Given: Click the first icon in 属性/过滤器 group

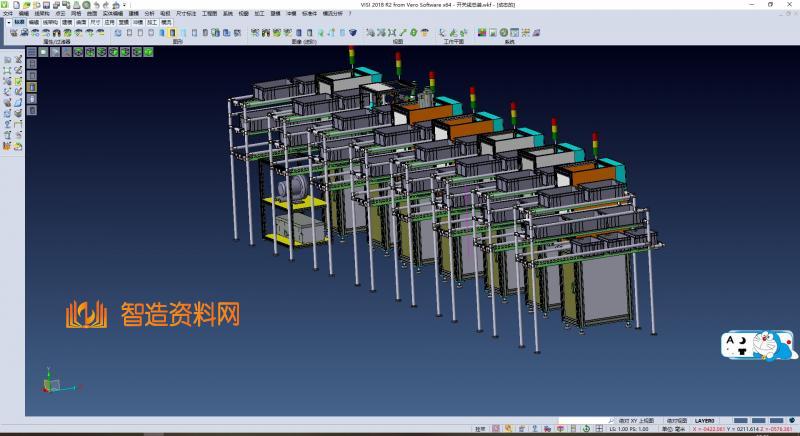Looking at the screenshot, I should [13, 33].
